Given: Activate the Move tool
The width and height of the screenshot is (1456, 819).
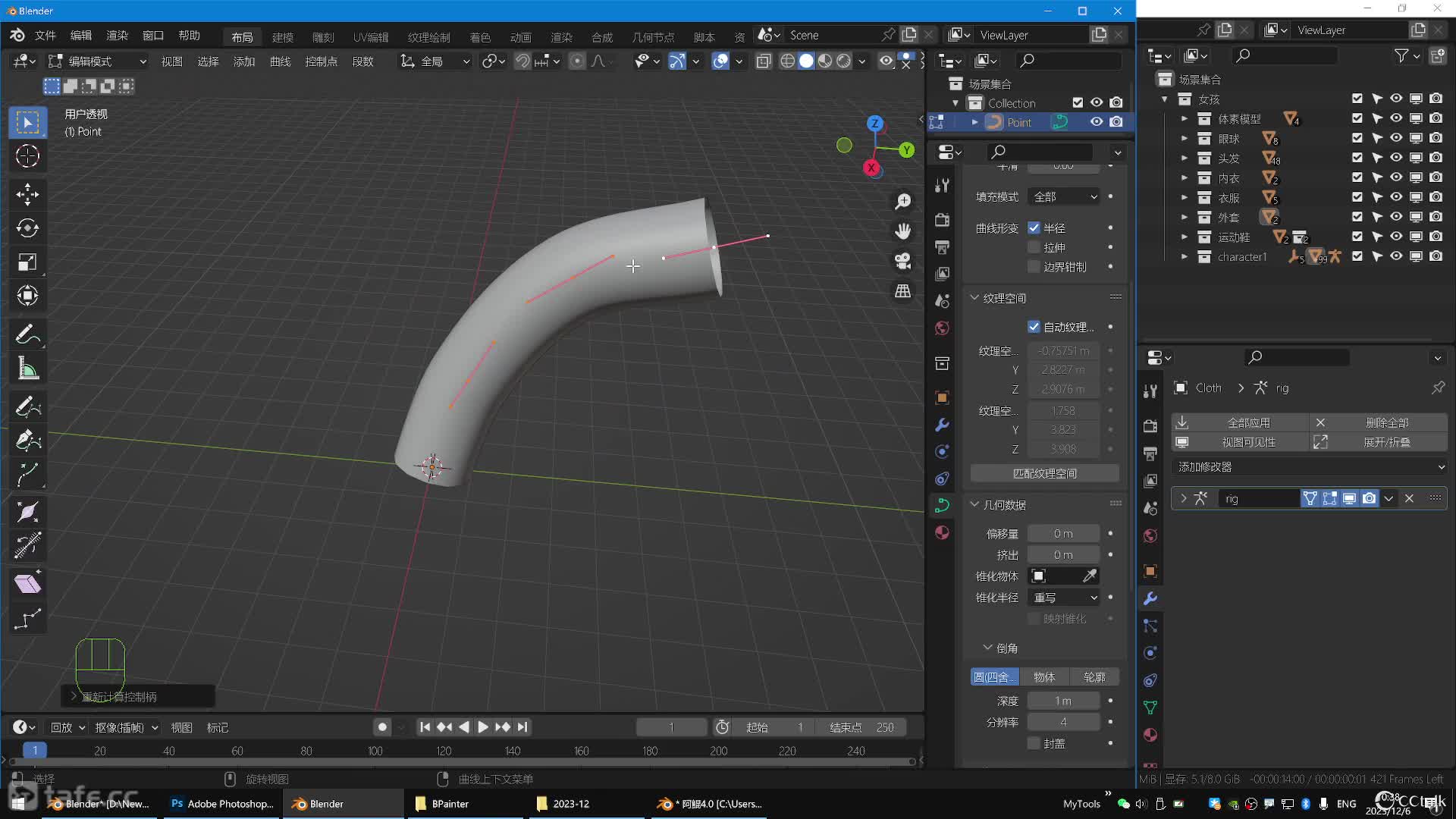Looking at the screenshot, I should coord(27,194).
